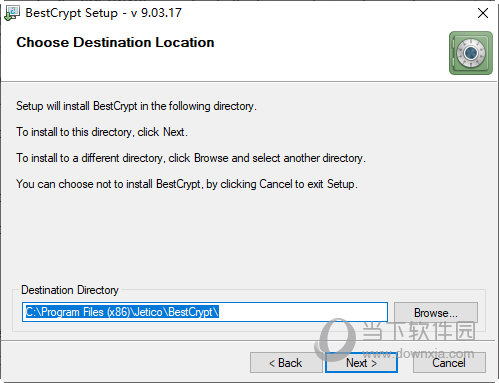
Task: Open the Browse... directory chooser
Action: point(436,313)
